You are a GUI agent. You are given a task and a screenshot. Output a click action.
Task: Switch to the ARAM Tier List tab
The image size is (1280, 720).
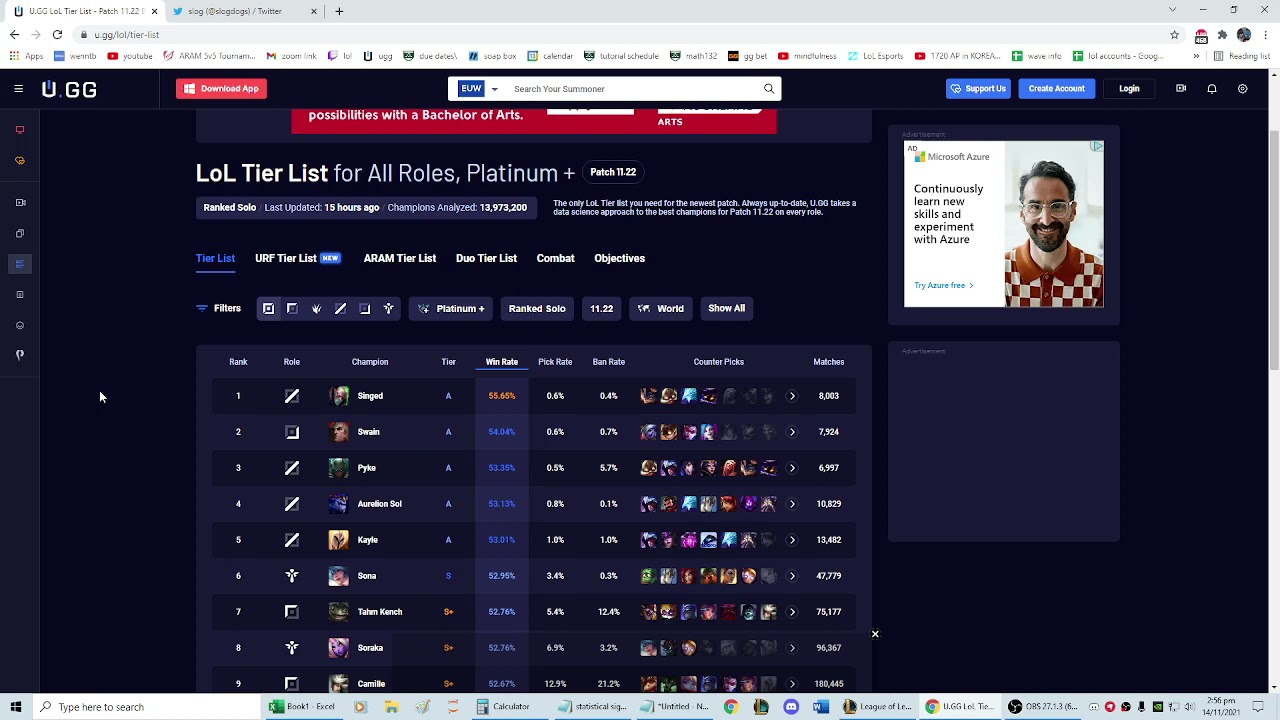coord(400,258)
